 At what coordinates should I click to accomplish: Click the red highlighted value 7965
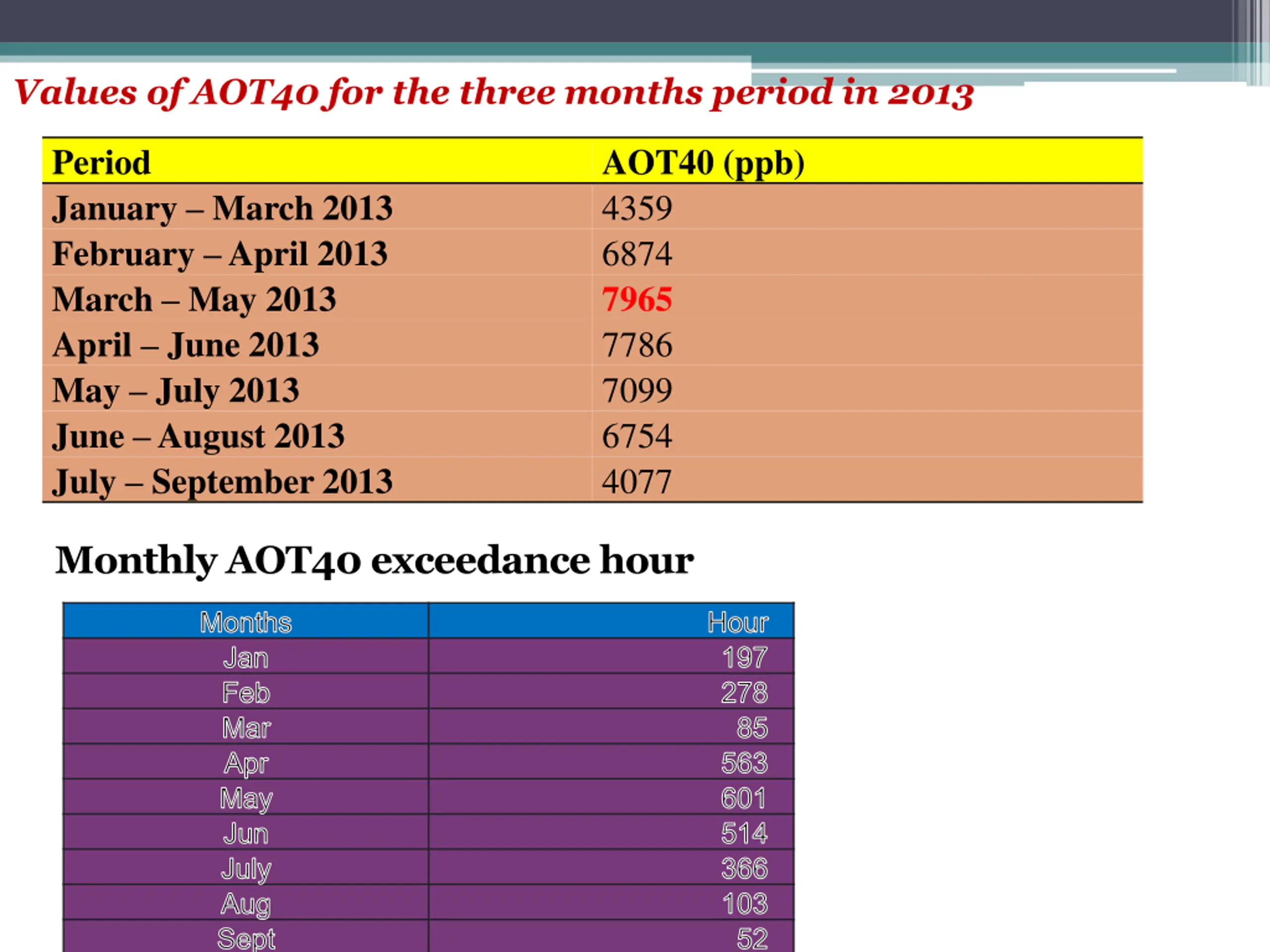pyautogui.click(x=636, y=299)
